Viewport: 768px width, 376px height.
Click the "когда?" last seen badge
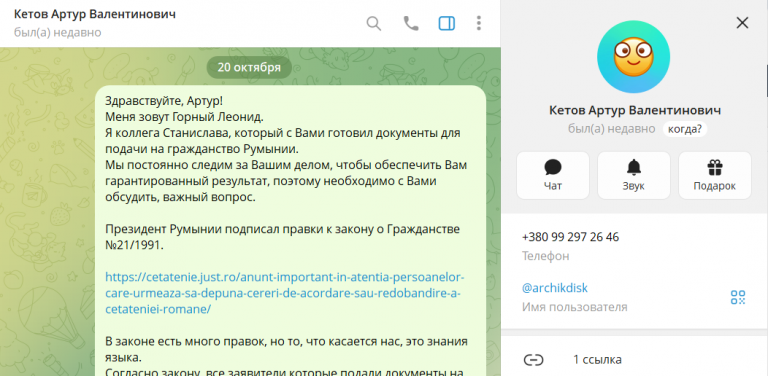(x=685, y=129)
